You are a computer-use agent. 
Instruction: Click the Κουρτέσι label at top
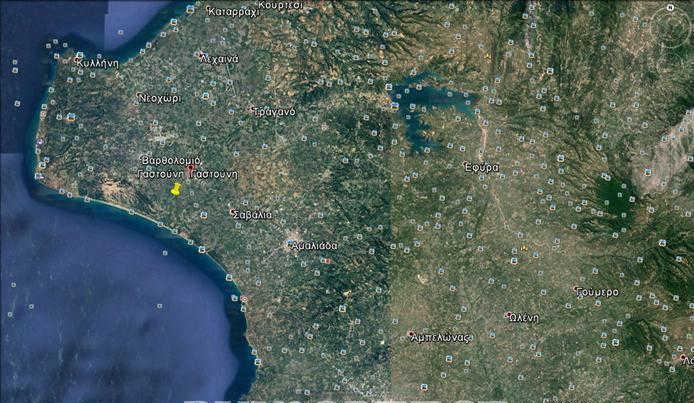[x=281, y=5]
